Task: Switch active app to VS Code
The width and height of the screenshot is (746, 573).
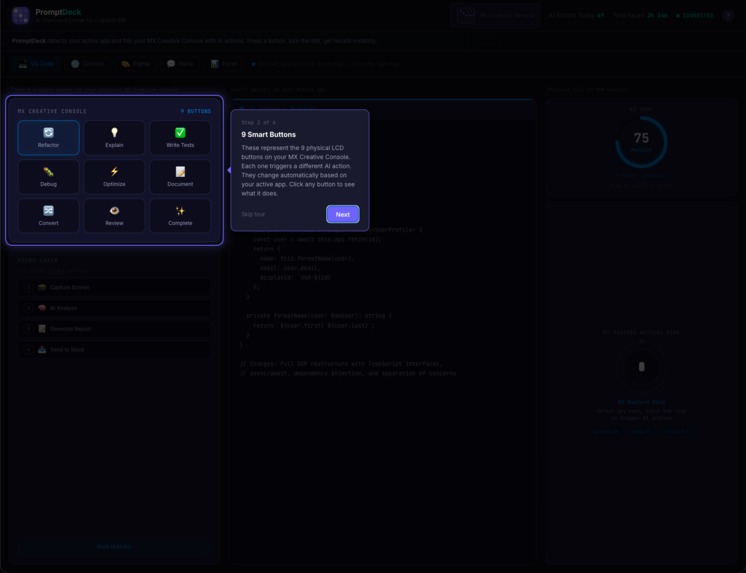Action: pos(37,64)
